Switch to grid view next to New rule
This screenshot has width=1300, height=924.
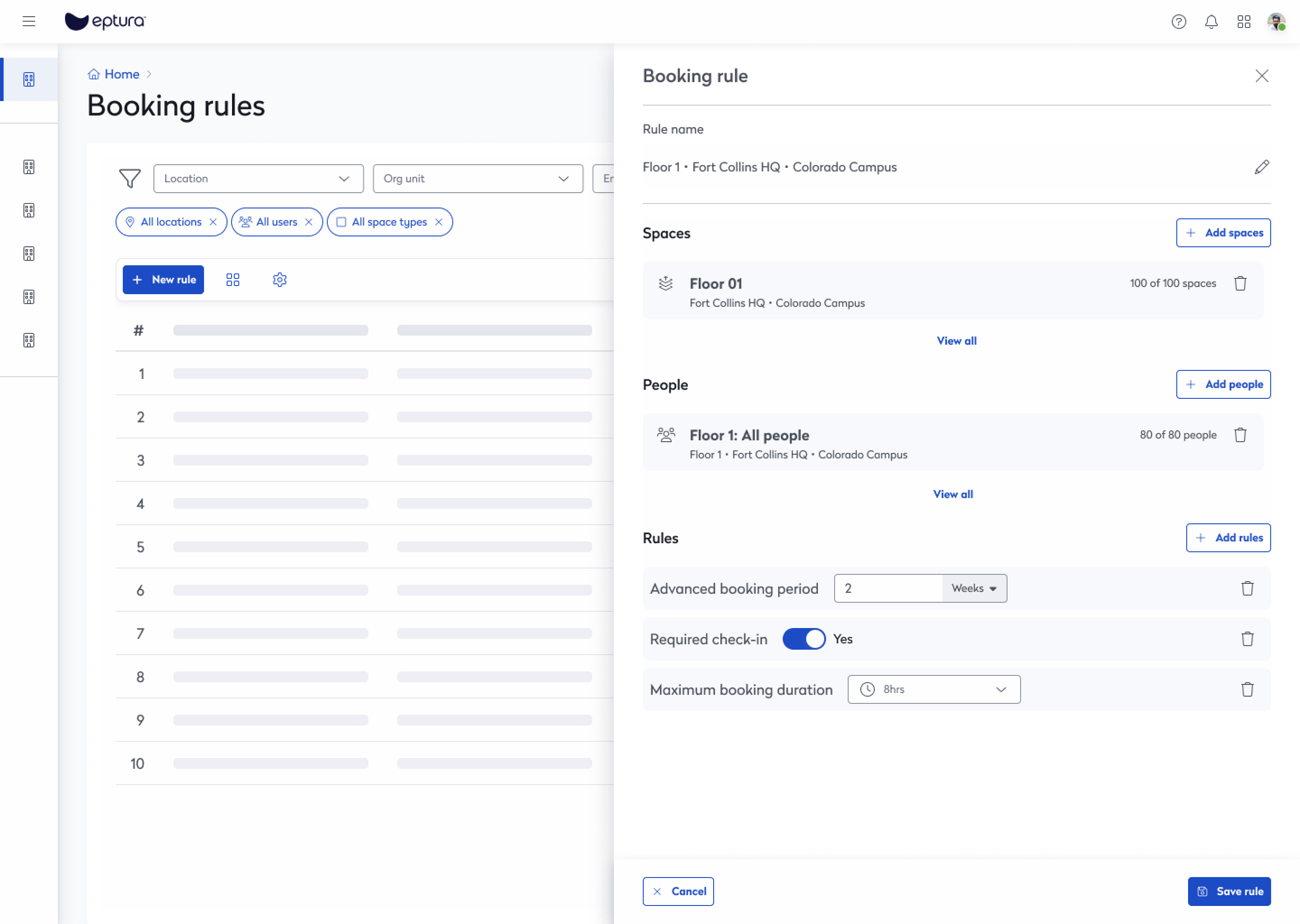tap(233, 280)
